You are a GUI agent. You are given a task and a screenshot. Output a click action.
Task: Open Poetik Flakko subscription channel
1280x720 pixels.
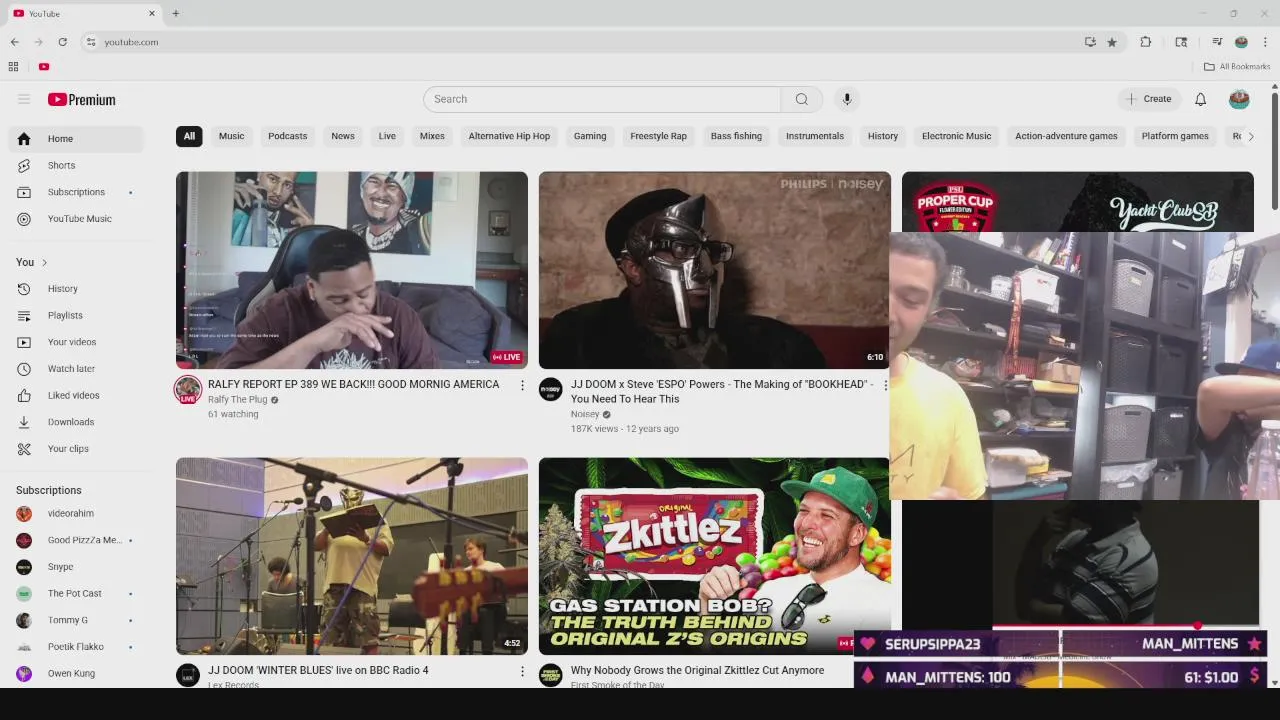click(76, 647)
